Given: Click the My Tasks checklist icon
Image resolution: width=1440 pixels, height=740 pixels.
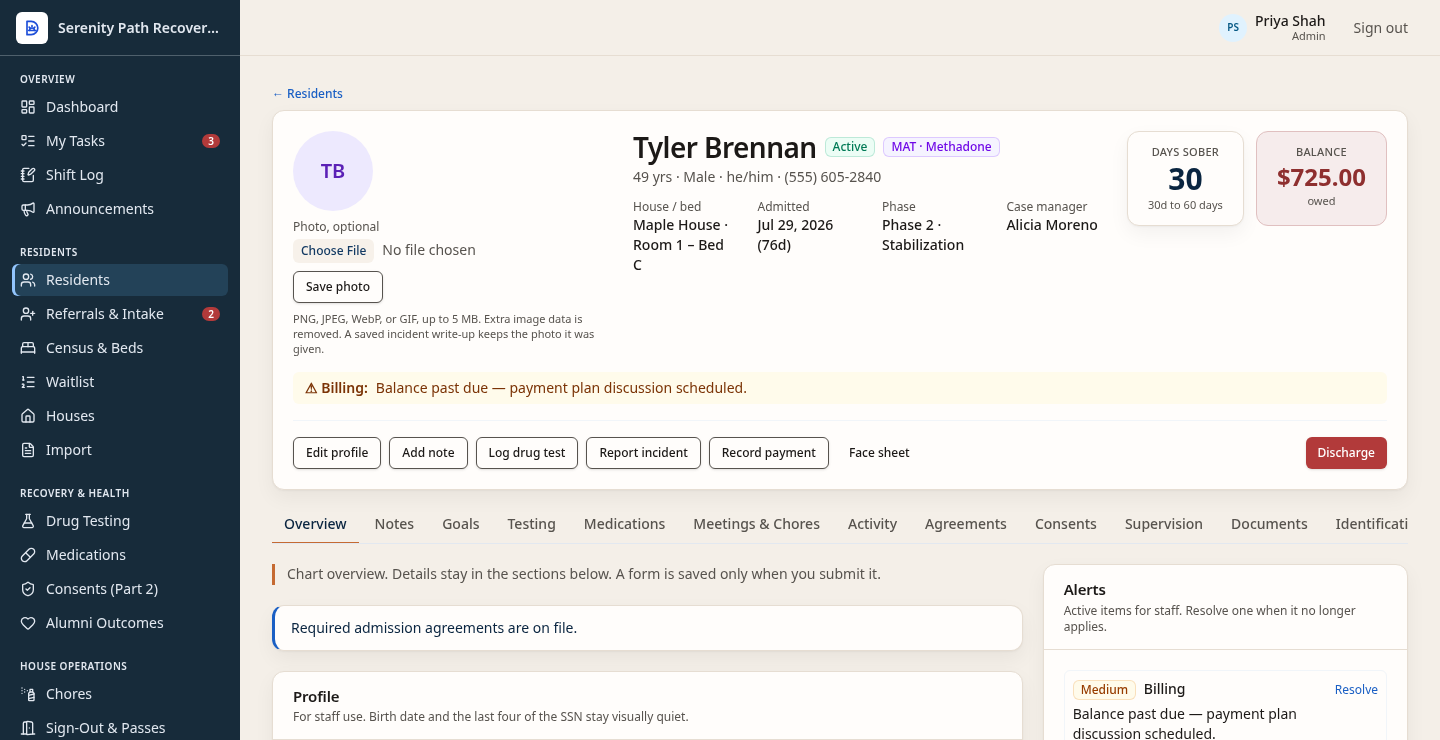Looking at the screenshot, I should (28, 141).
